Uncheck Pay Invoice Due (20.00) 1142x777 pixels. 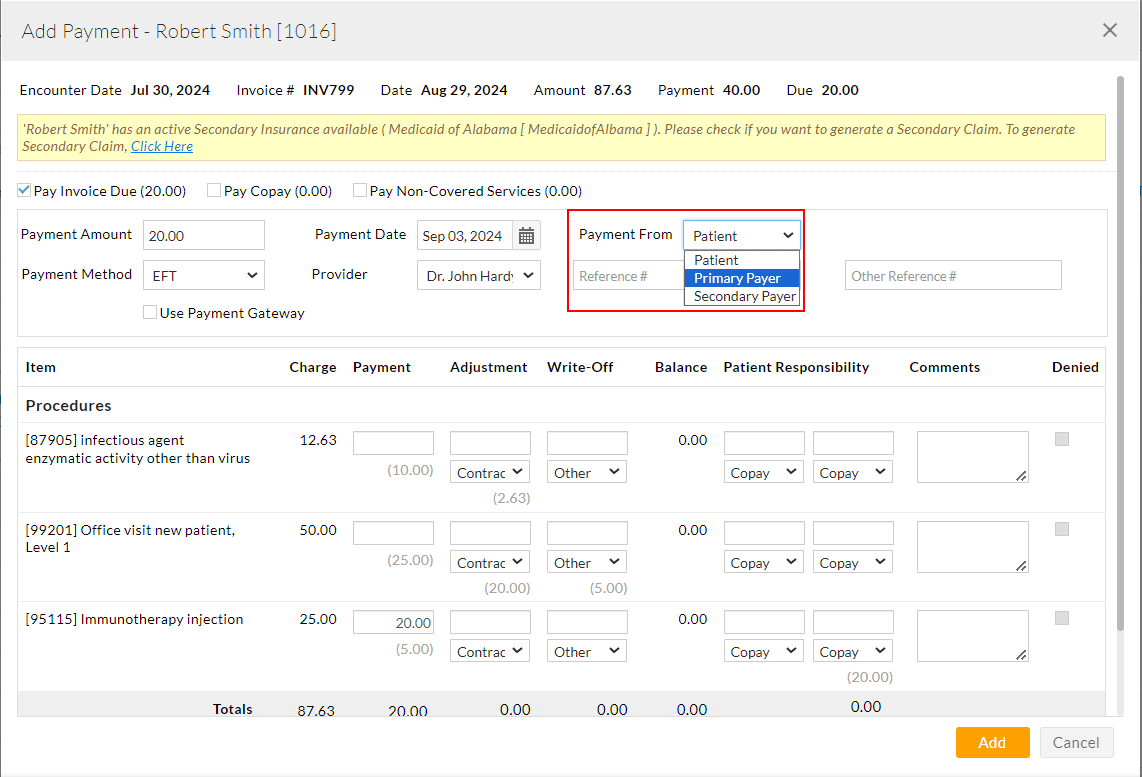pos(22,189)
